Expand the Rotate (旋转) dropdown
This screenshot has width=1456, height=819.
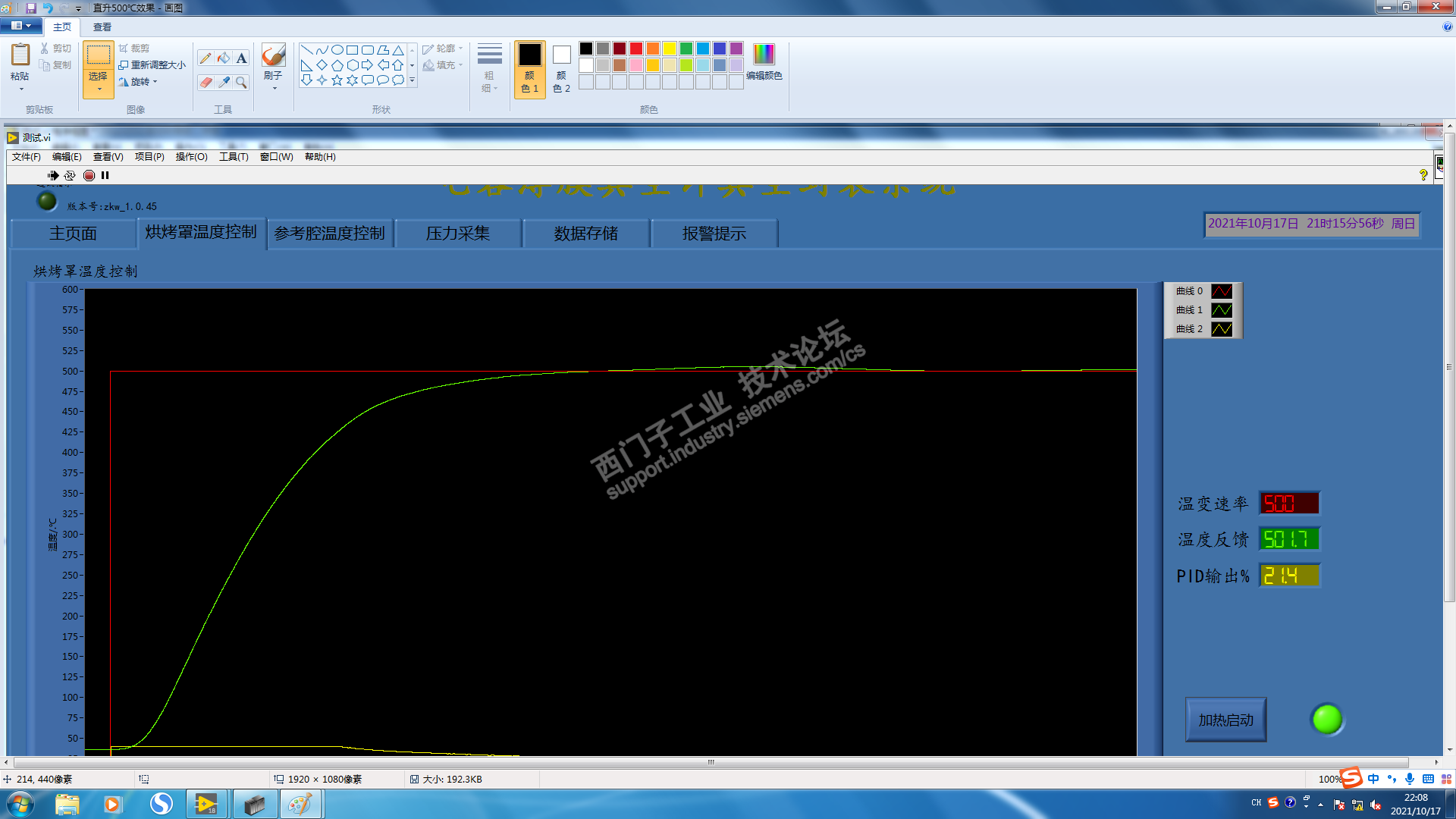pyautogui.click(x=155, y=82)
